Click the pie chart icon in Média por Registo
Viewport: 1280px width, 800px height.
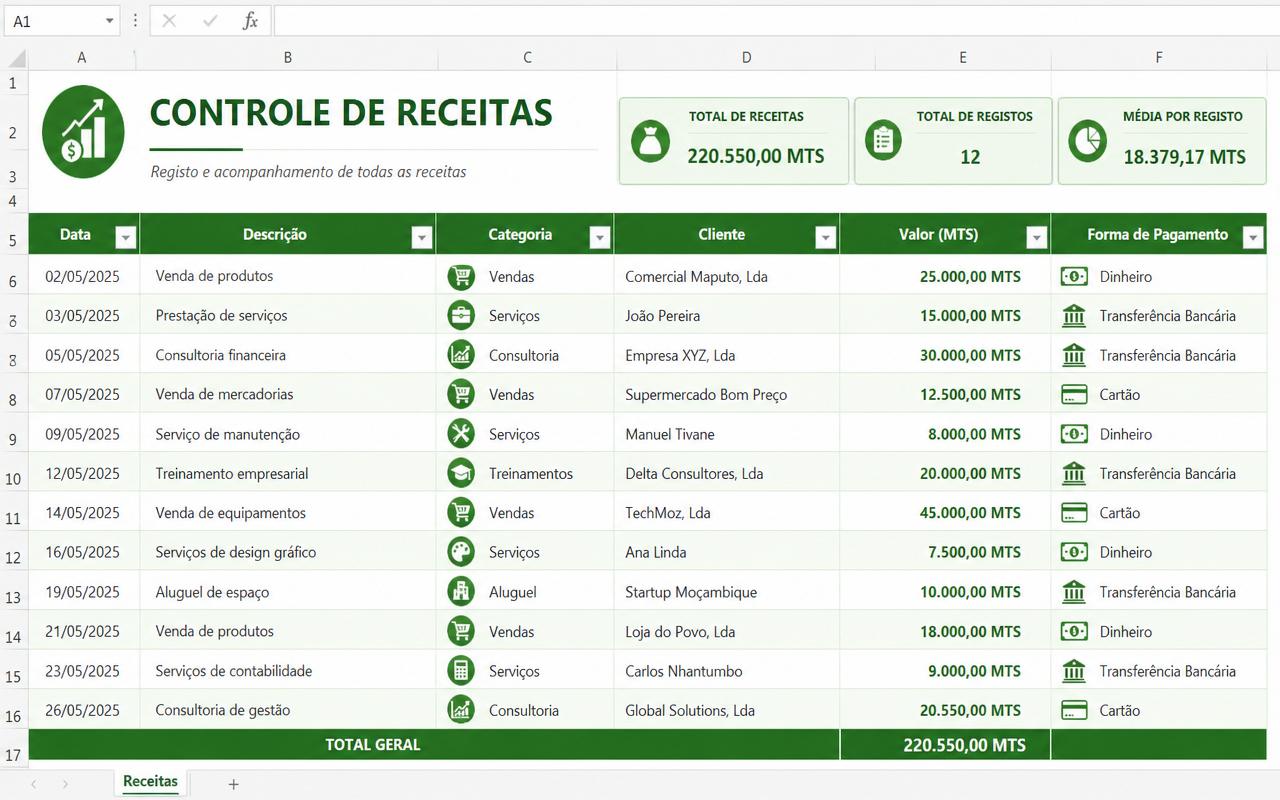click(x=1087, y=141)
